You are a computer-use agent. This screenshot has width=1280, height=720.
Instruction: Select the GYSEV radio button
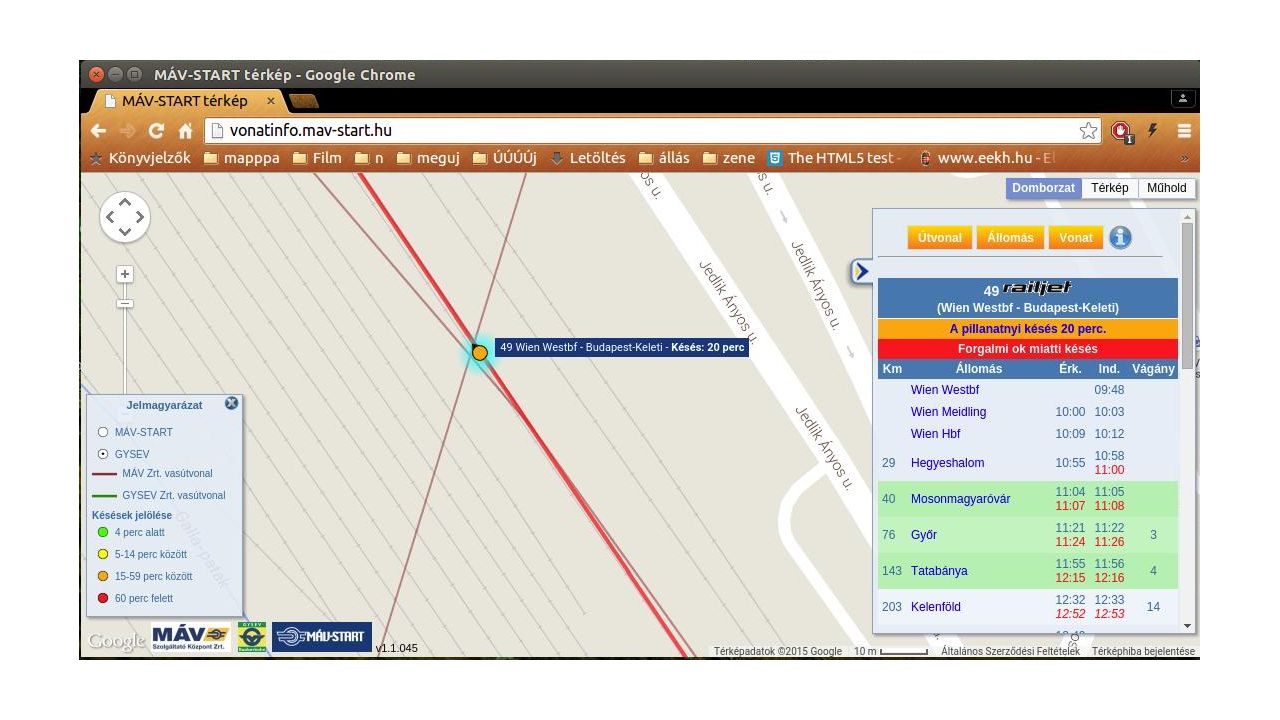point(103,454)
